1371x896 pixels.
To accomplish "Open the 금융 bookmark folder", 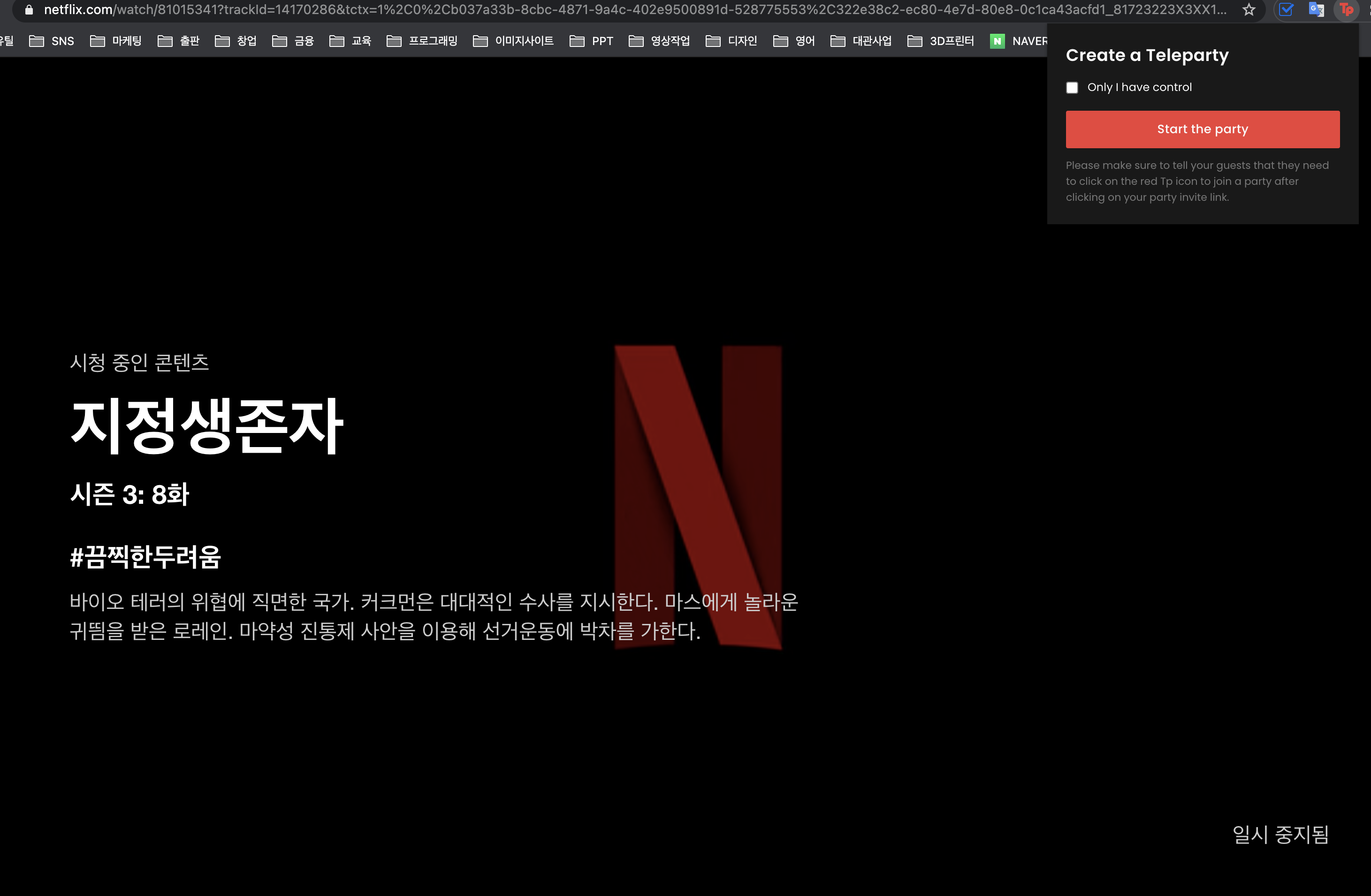I will [293, 41].
